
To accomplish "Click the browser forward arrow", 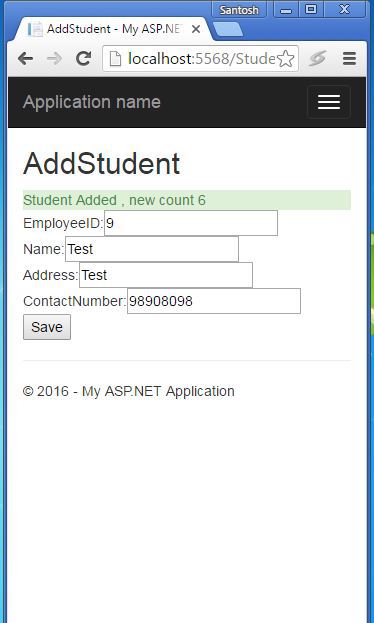I will click(54, 59).
